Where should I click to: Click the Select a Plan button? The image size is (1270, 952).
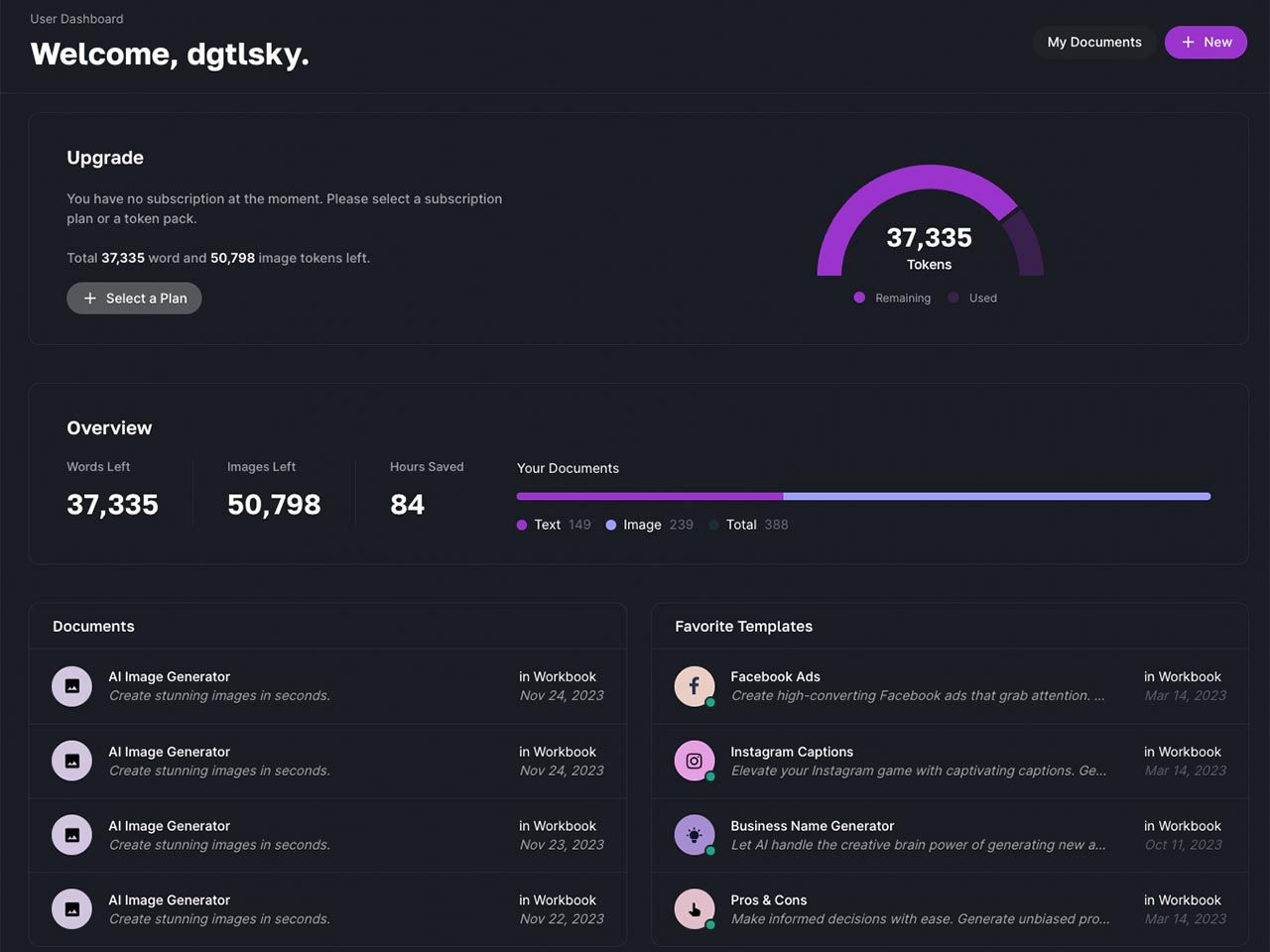pyautogui.click(x=134, y=297)
